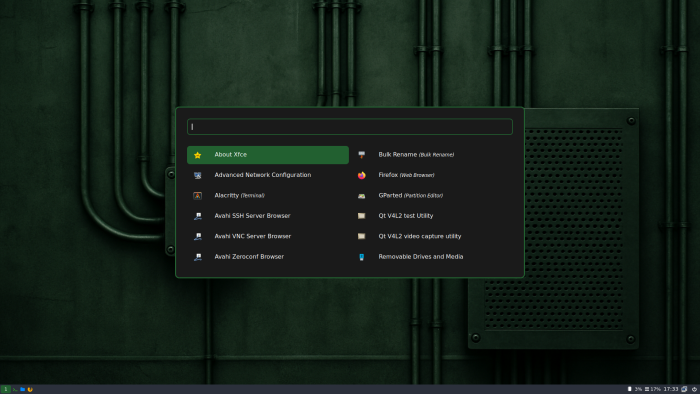Open terminal icon in bottom panel
The height and width of the screenshot is (394, 700).
coord(15,390)
